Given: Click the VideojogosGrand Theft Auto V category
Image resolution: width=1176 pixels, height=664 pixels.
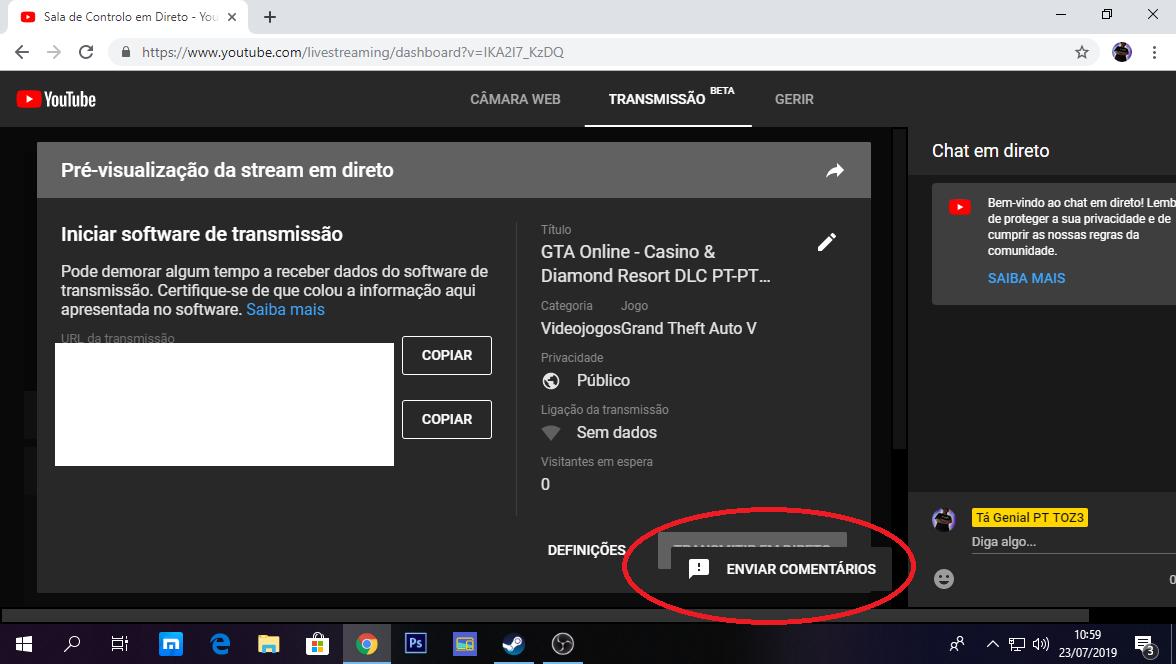Looking at the screenshot, I should pyautogui.click(x=649, y=329).
